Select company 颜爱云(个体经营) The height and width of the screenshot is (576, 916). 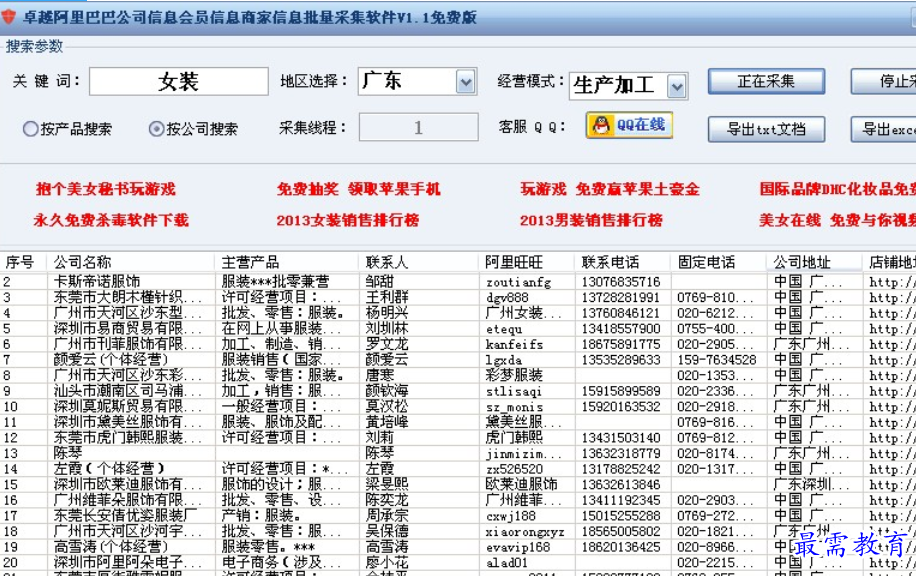pos(110,359)
